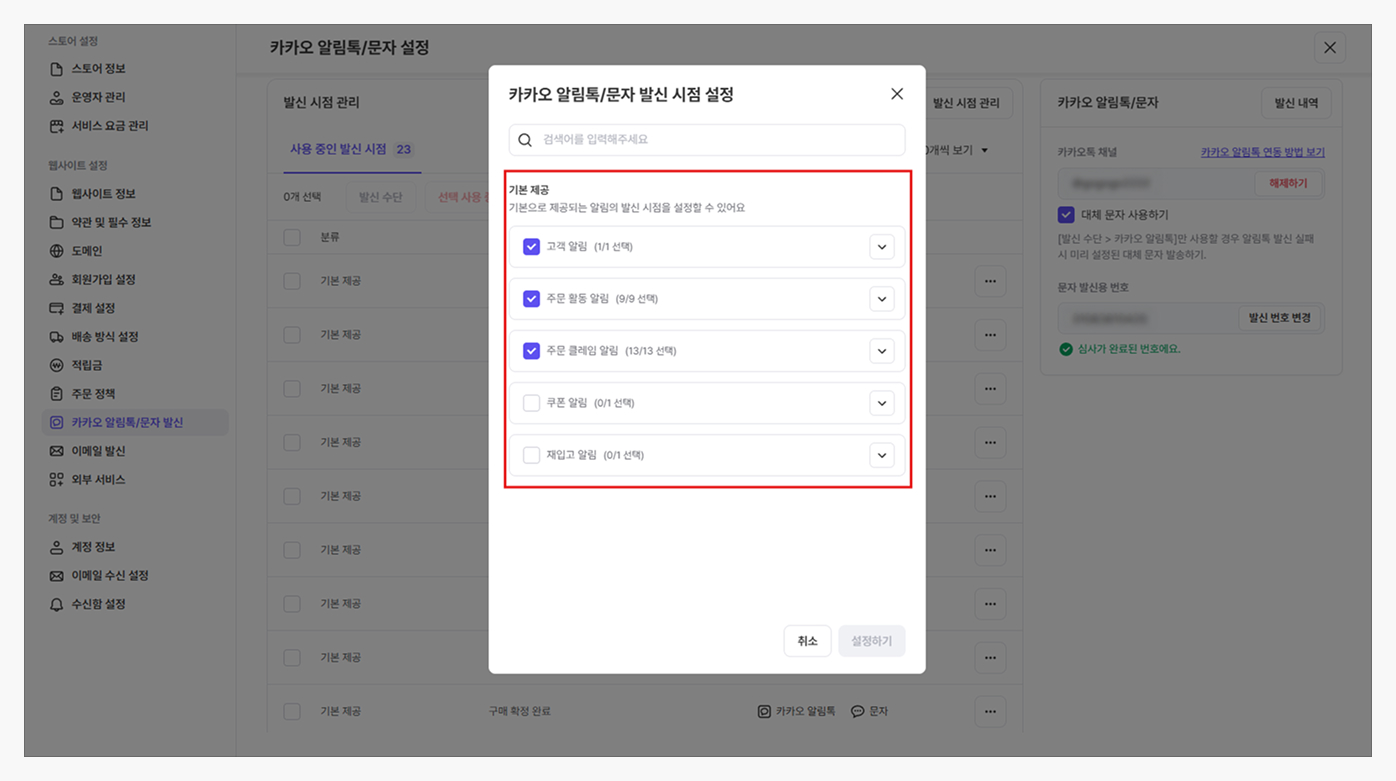Click the 발신 내역 button
The image size is (1396, 781).
[1296, 103]
